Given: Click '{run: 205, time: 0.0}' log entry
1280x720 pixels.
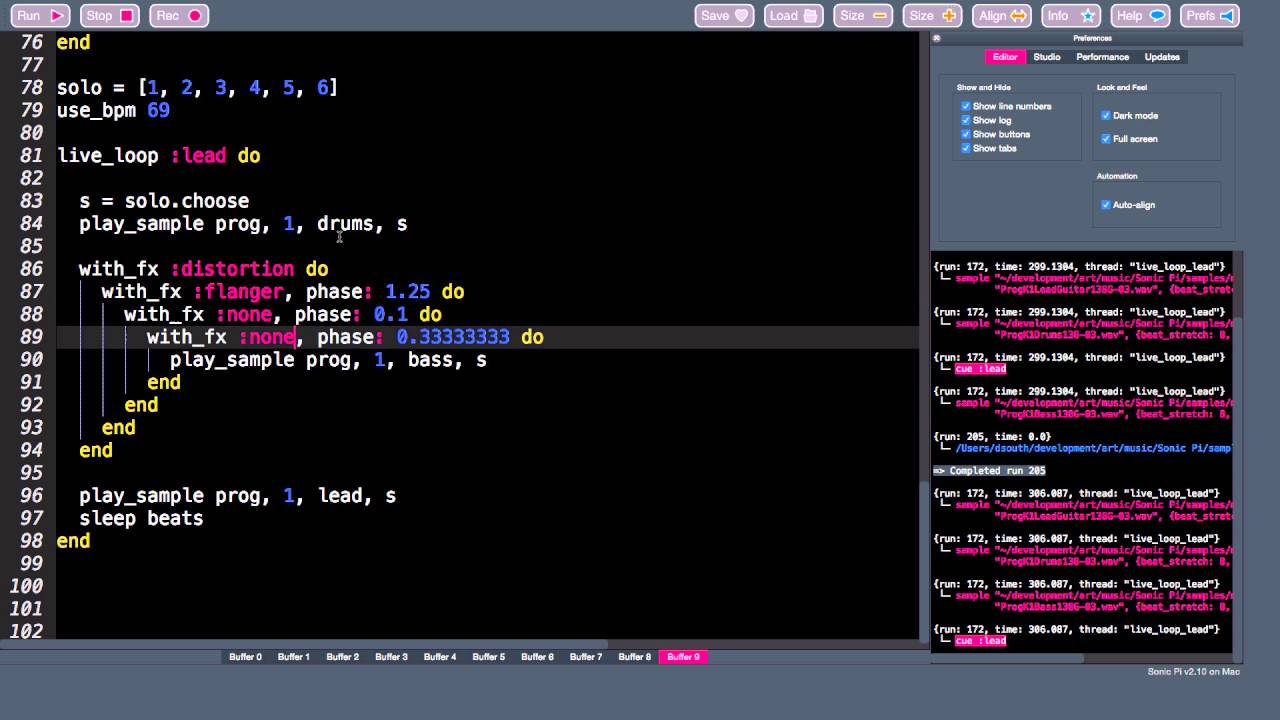Looking at the screenshot, I should (992, 437).
